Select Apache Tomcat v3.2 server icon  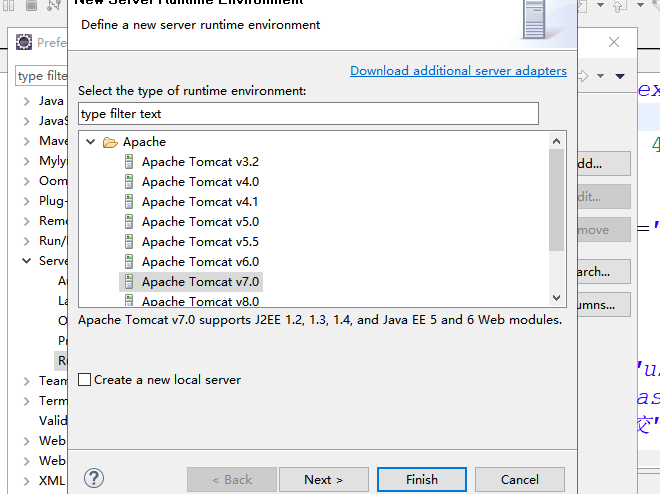(129, 162)
